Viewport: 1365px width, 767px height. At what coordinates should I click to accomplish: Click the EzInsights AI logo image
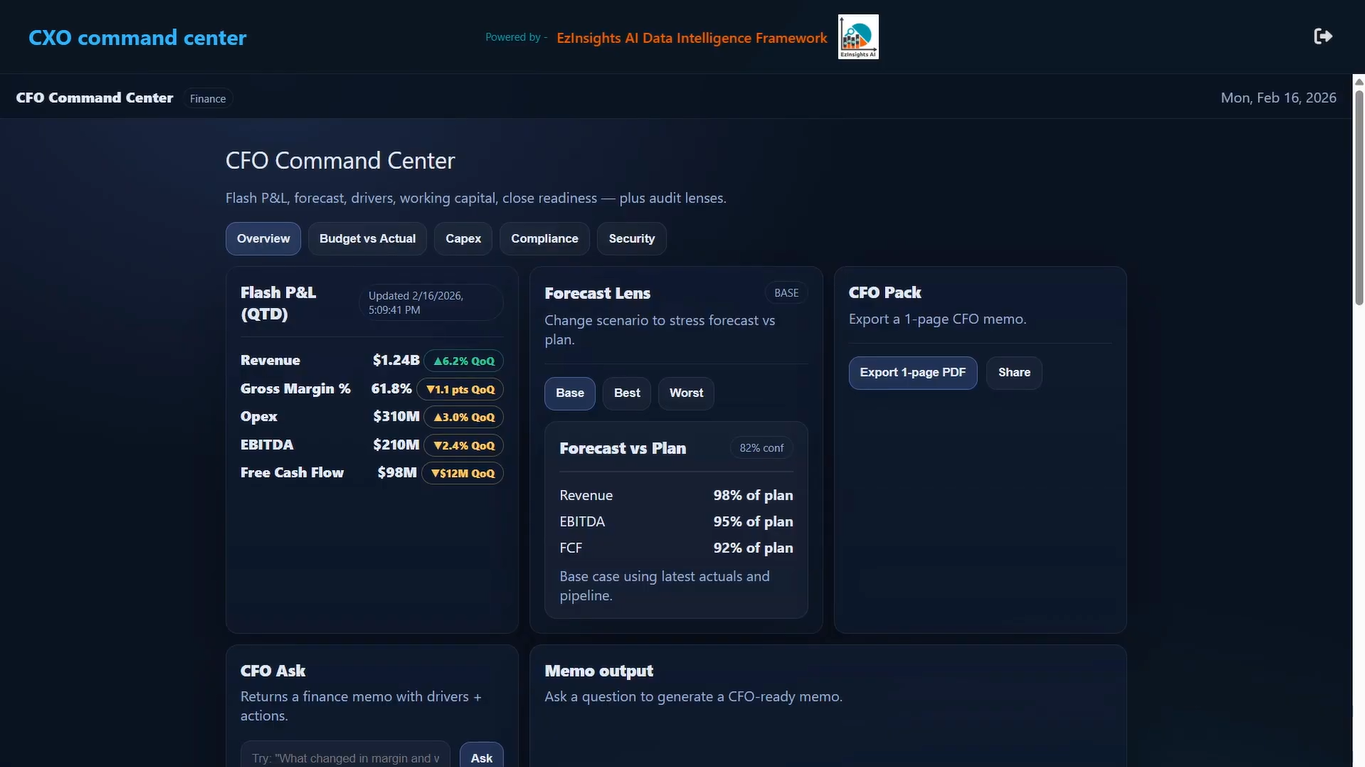[858, 37]
